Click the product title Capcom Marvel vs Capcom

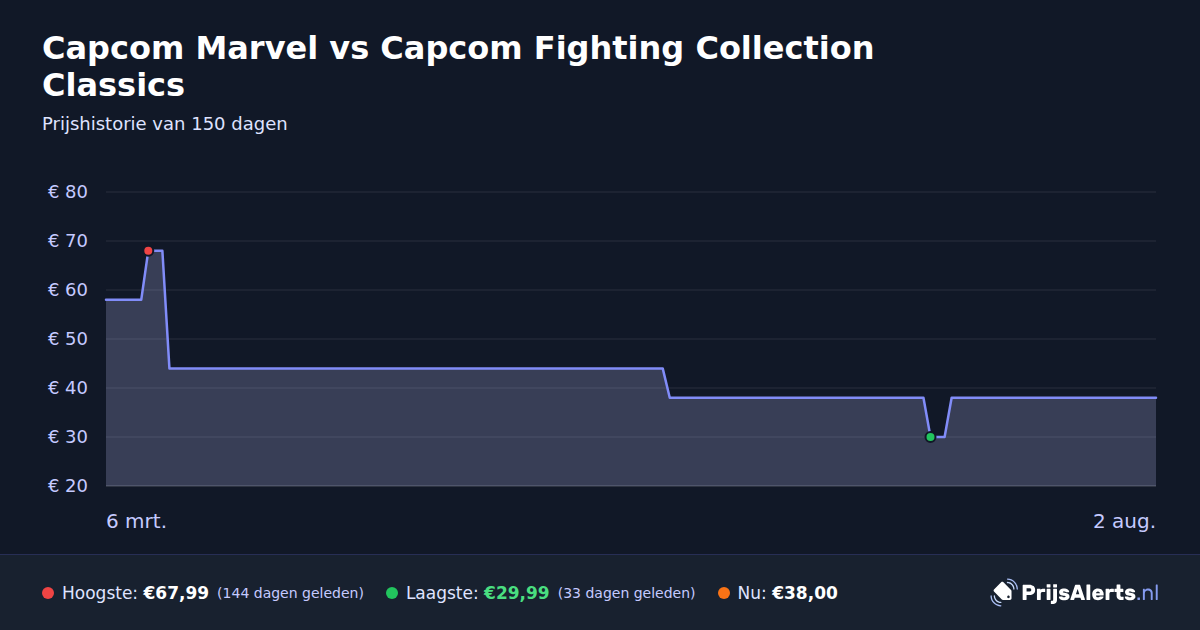pyautogui.click(x=458, y=66)
